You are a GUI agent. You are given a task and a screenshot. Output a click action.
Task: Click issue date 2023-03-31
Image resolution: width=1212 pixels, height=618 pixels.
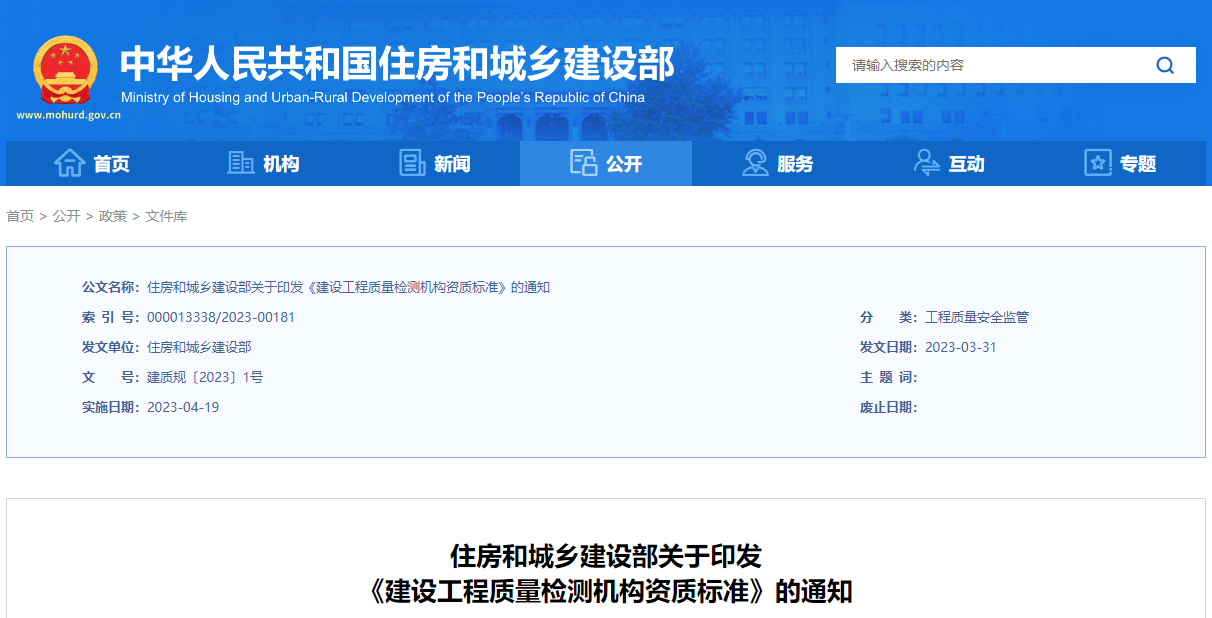coord(961,347)
